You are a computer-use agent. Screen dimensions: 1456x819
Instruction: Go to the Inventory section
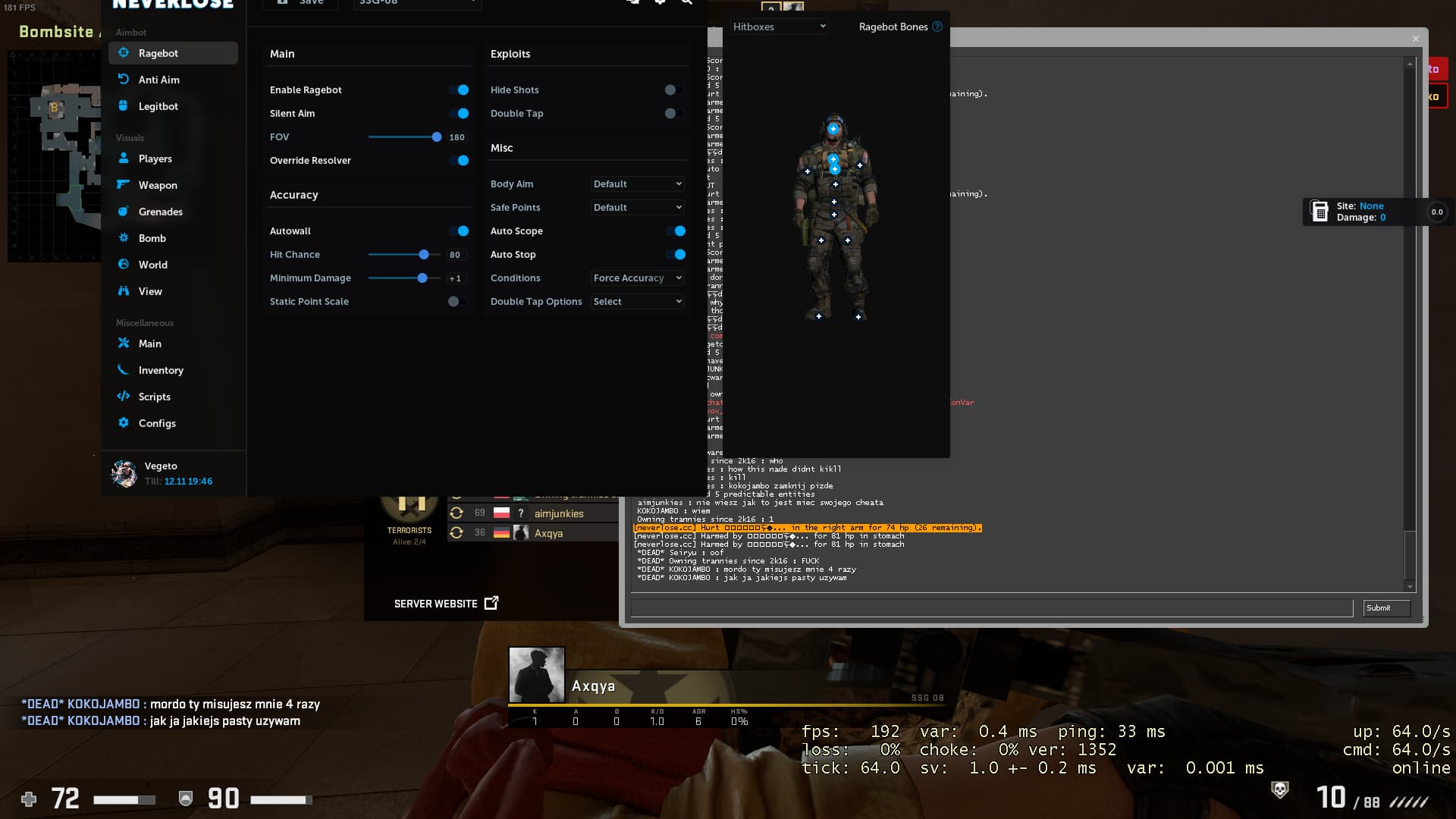tap(160, 370)
